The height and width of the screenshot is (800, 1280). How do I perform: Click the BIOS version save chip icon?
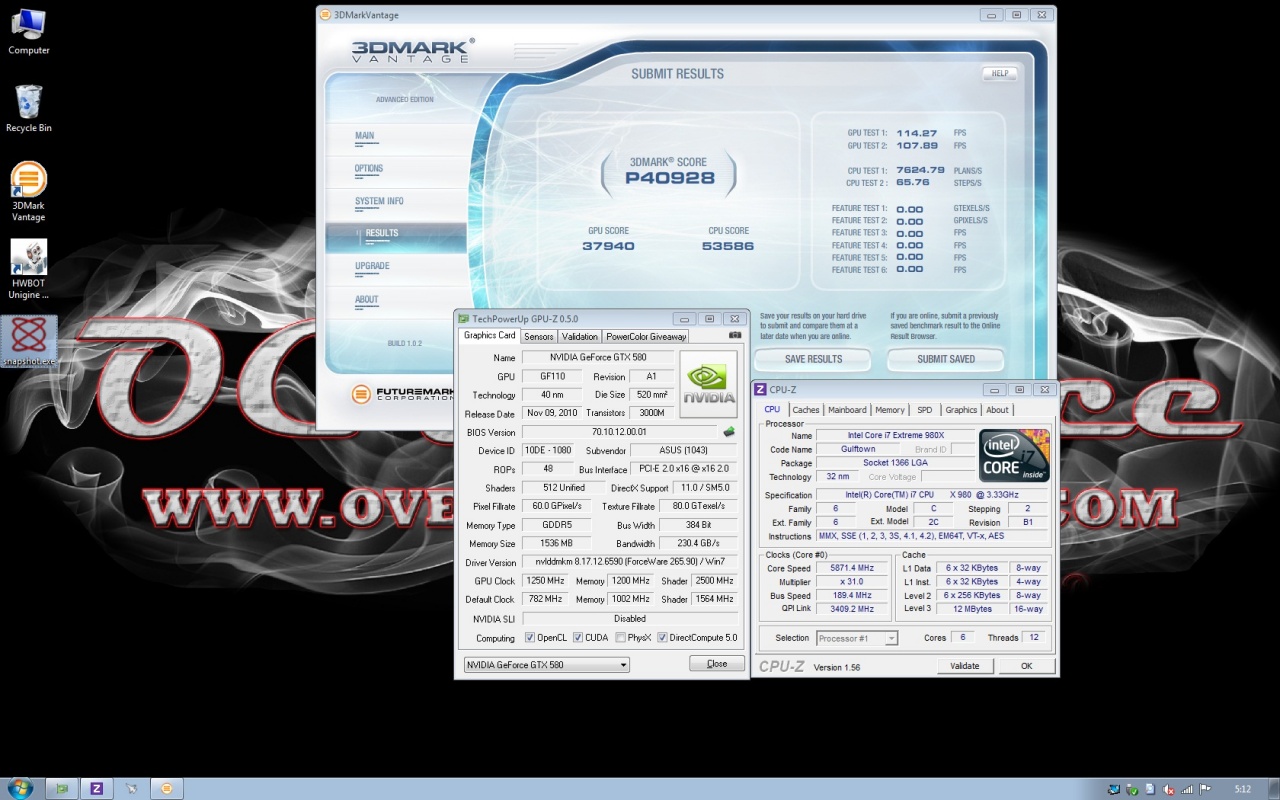pos(729,432)
